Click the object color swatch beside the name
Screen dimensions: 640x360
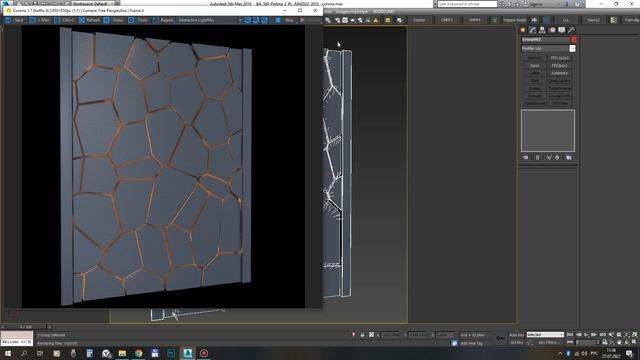coord(573,40)
